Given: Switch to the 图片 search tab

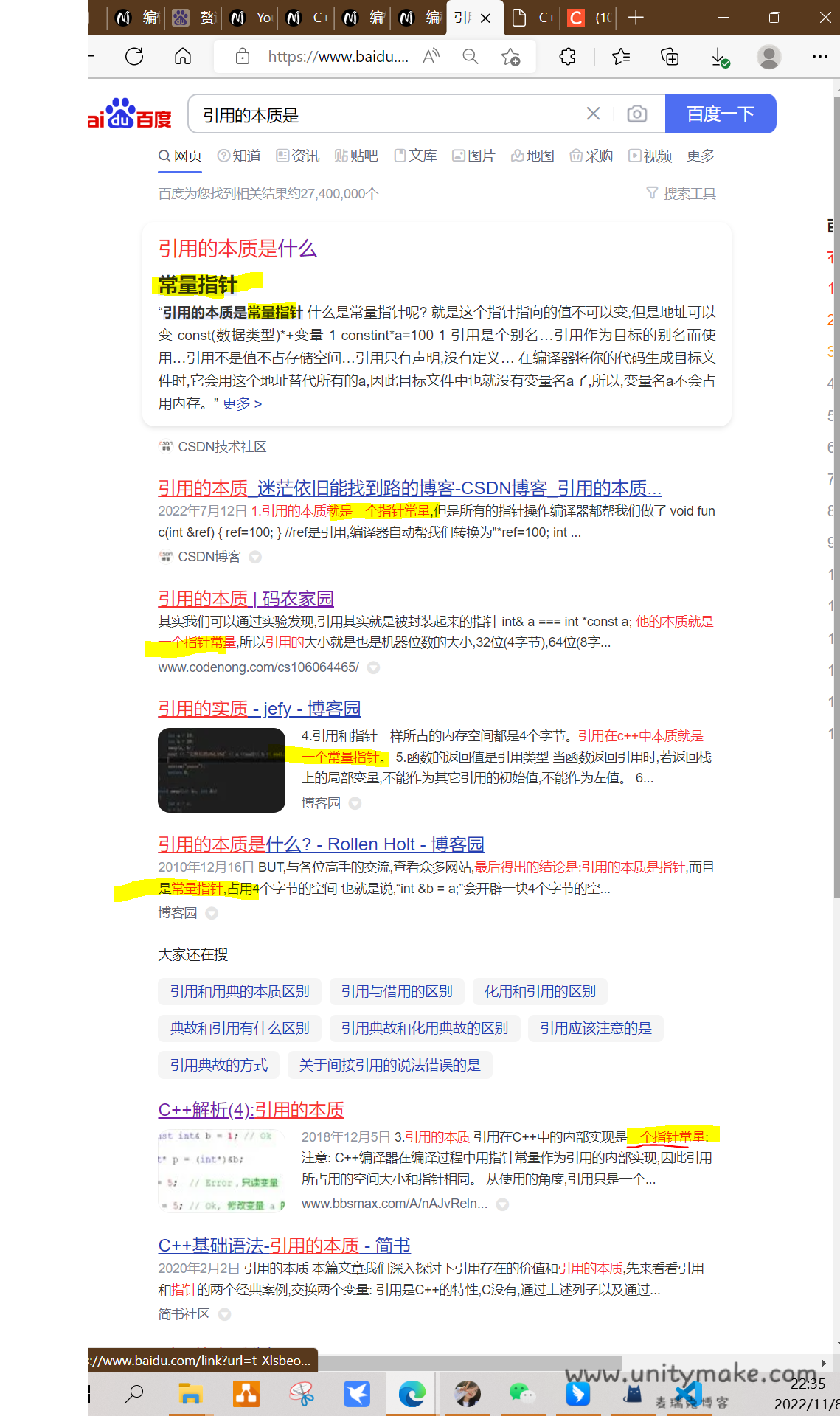Looking at the screenshot, I should (473, 156).
